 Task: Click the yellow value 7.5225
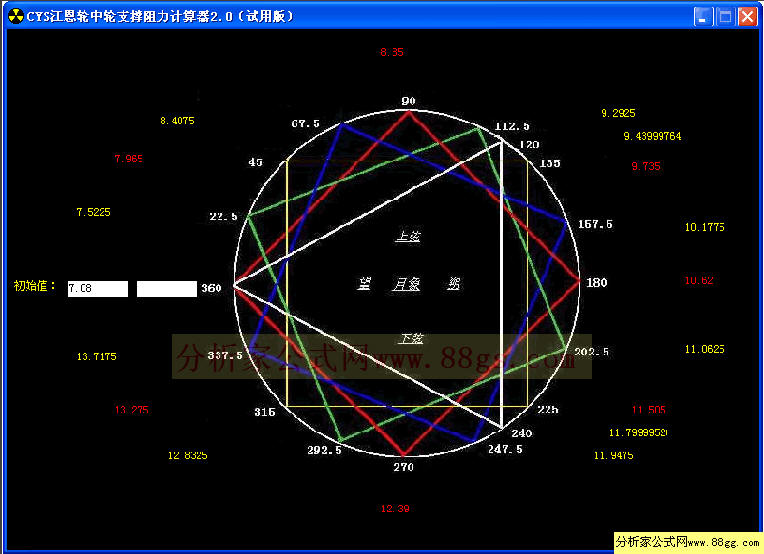pos(94,212)
